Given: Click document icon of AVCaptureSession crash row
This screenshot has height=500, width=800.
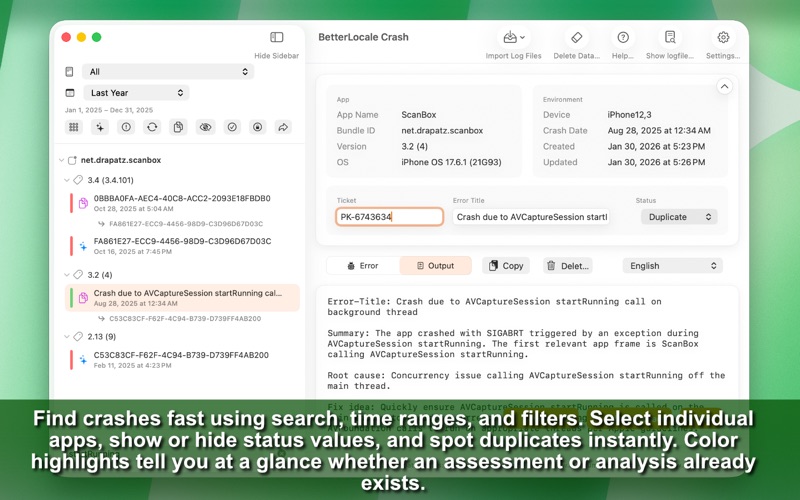Looking at the screenshot, I should pos(83,298).
